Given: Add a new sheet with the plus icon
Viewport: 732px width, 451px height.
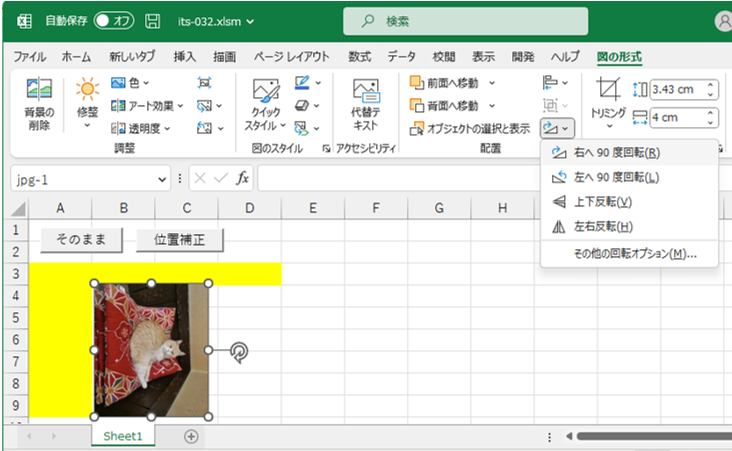Looking at the screenshot, I should point(191,436).
